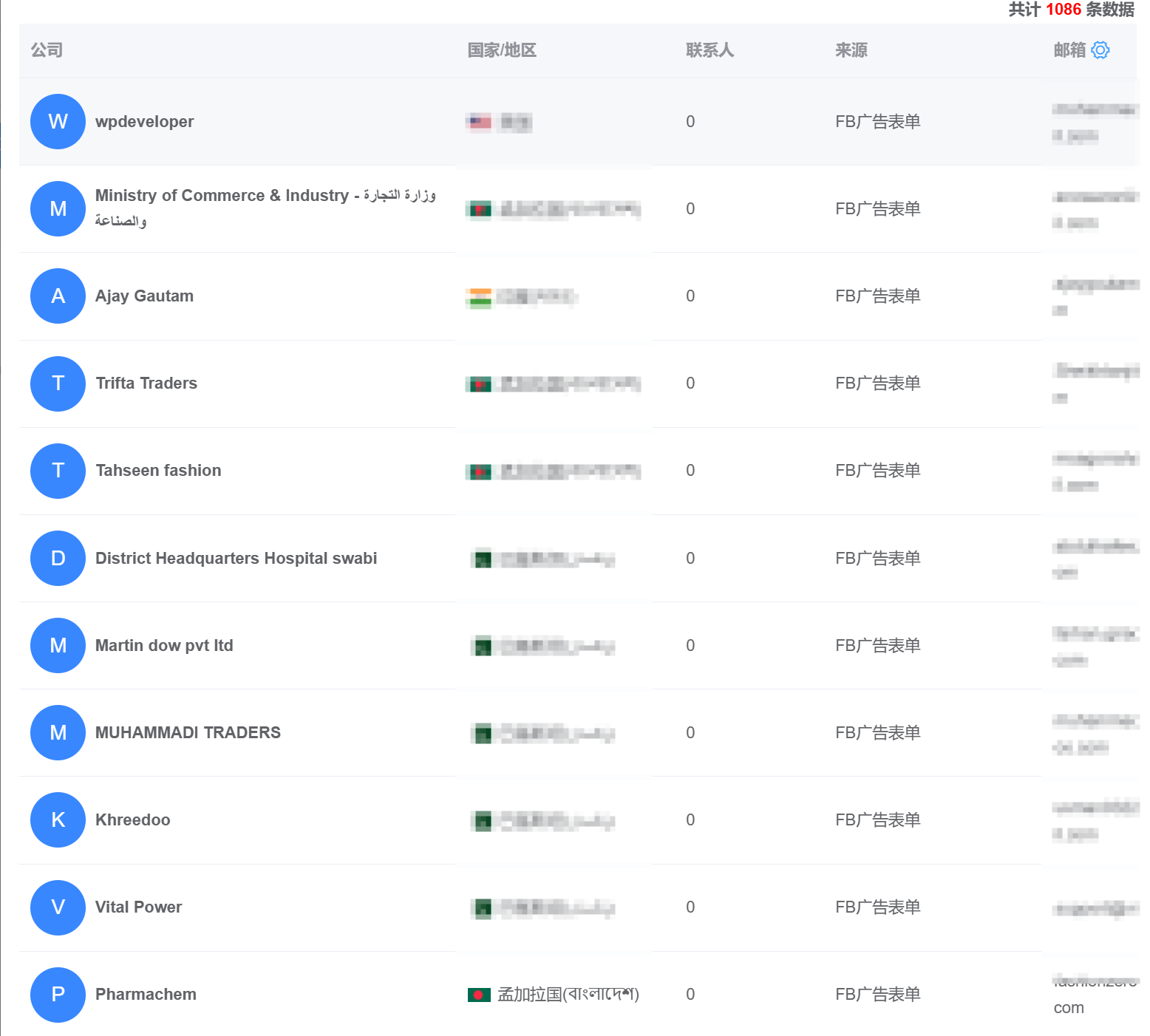Click the contact count 0 for Ministry of Commerce
Viewport: 1150px width, 1036px height.
click(690, 208)
